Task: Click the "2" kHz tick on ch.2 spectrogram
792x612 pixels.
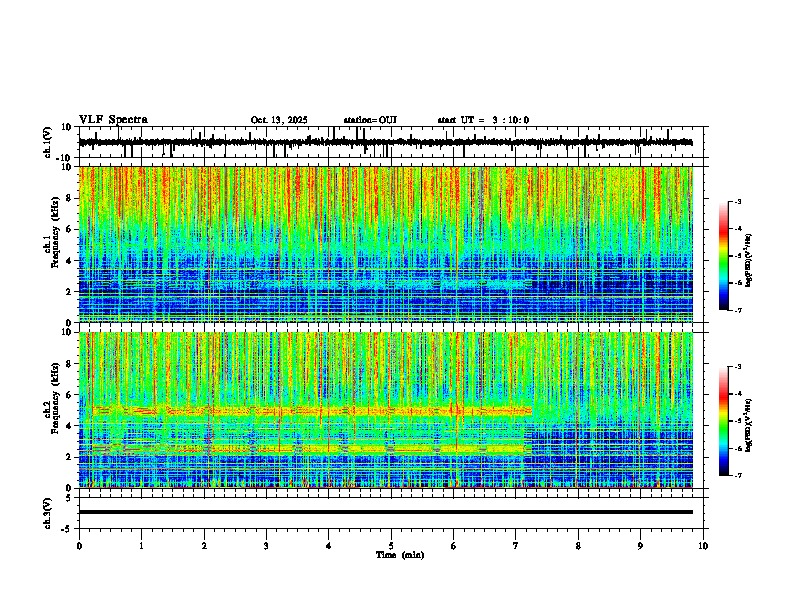Action: [69, 457]
